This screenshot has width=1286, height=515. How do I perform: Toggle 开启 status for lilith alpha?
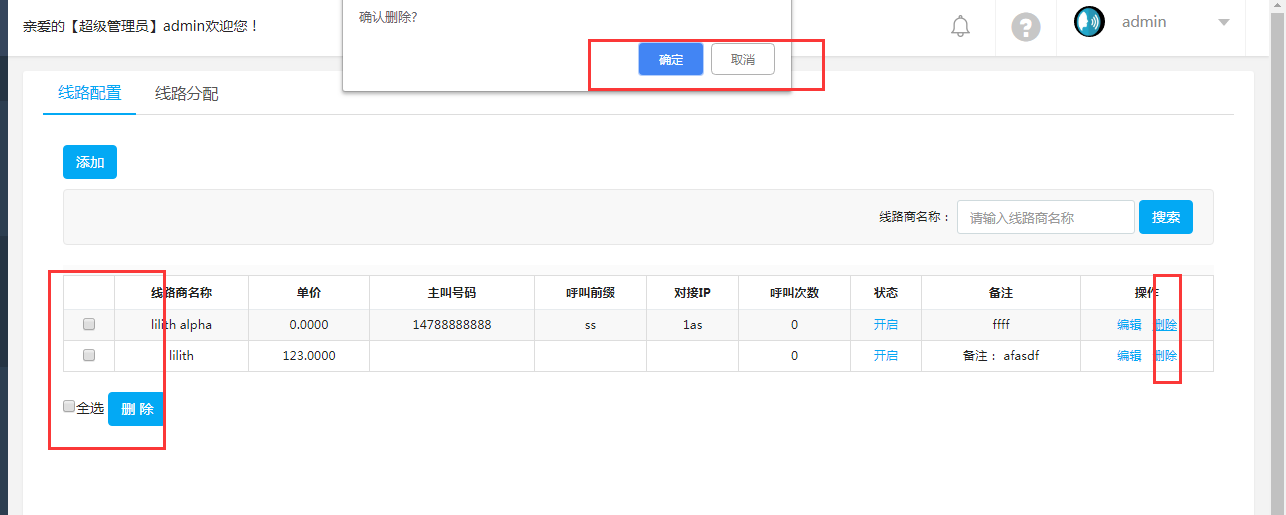tap(886, 325)
